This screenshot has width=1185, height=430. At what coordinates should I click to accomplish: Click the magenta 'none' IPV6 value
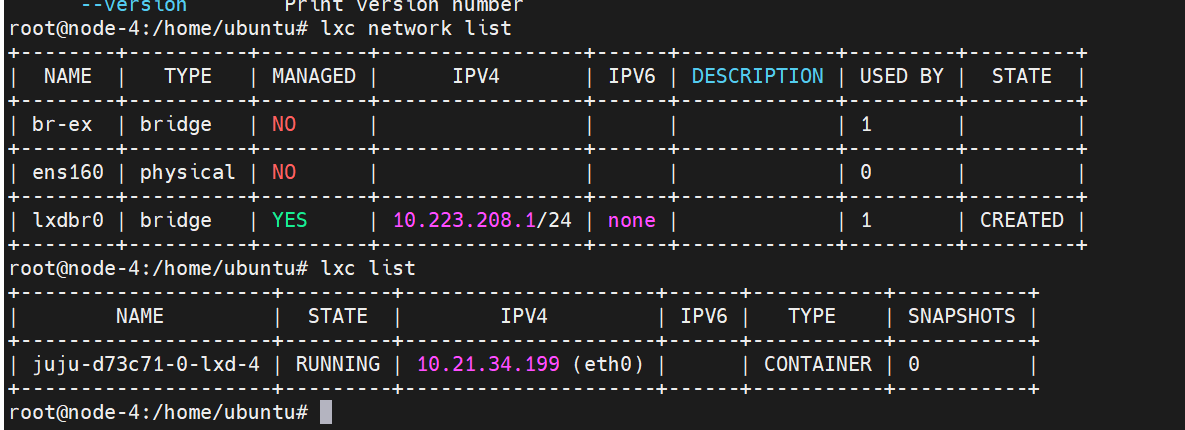point(631,220)
